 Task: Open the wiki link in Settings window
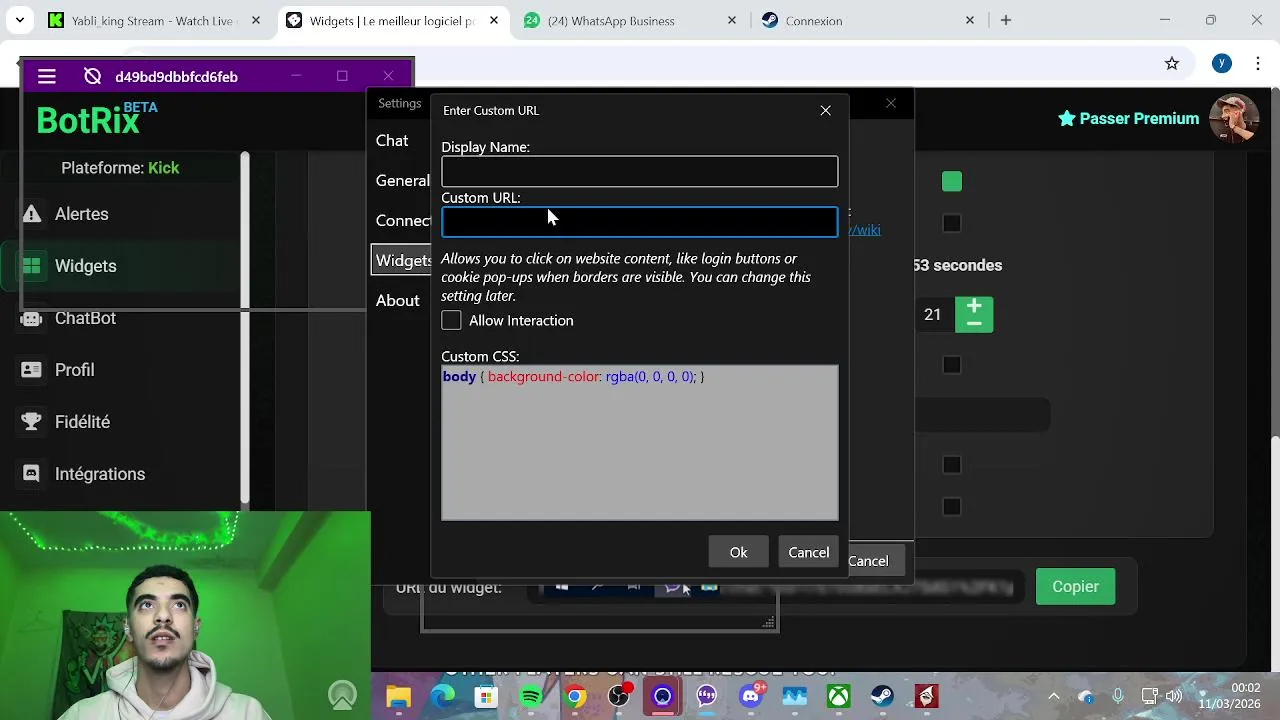(865, 230)
